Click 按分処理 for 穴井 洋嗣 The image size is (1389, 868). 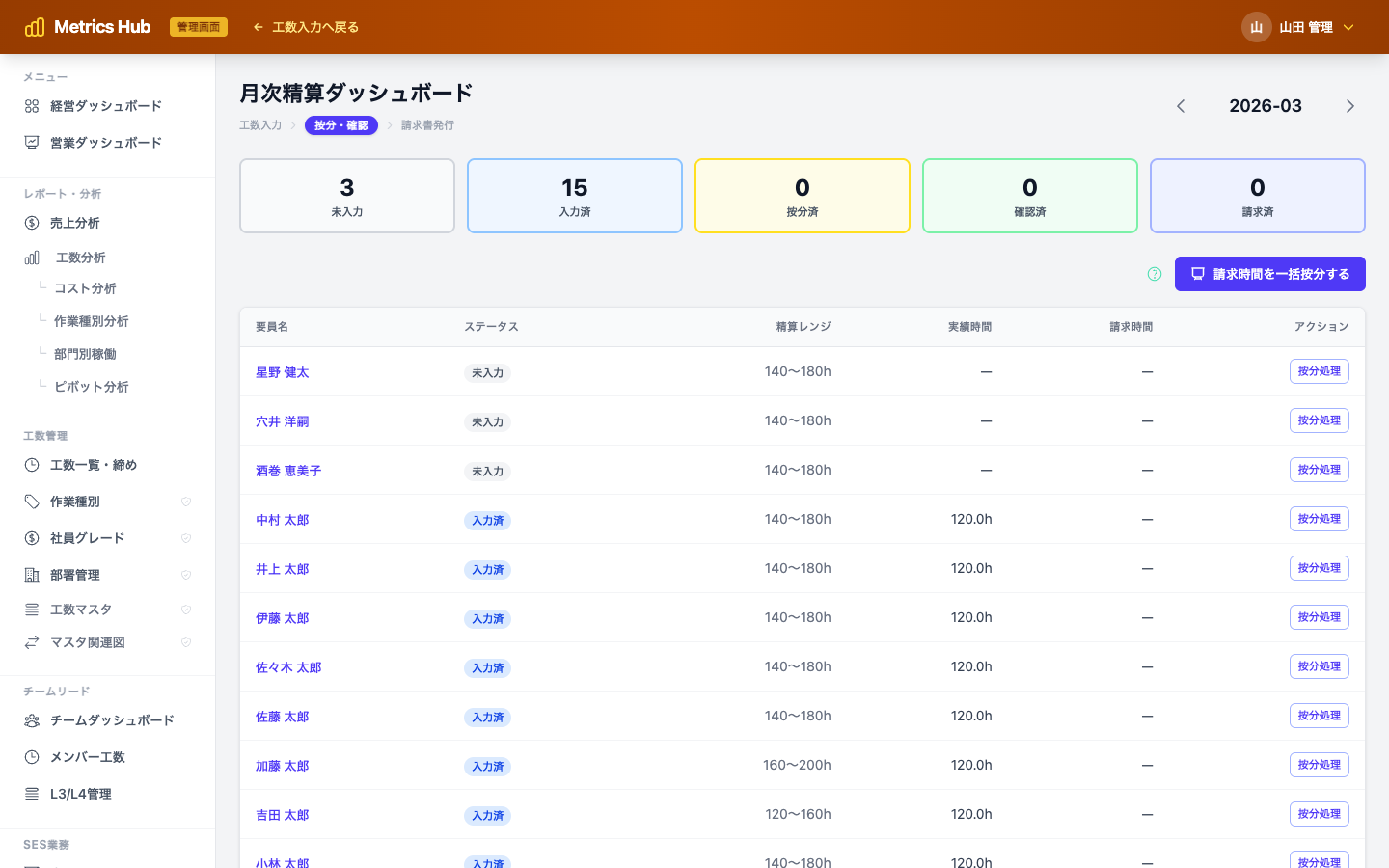point(1320,420)
